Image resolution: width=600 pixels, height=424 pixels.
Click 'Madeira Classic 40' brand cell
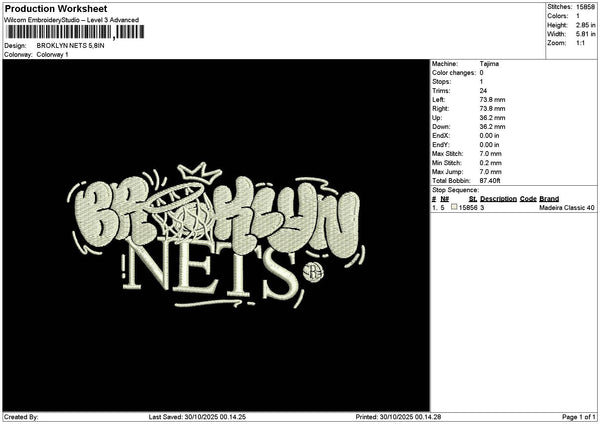click(567, 208)
